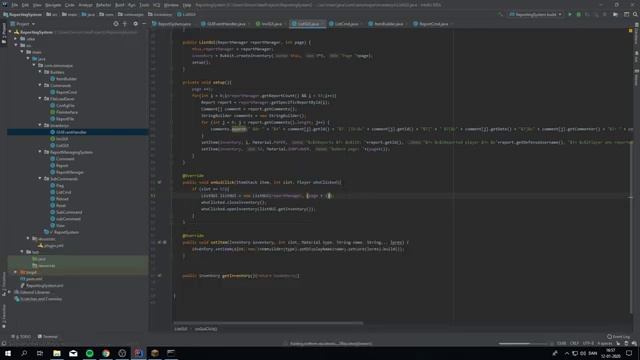Open search everywhere magnifier in top-right
This screenshot has height=360, width=640.
(x=635, y=14)
